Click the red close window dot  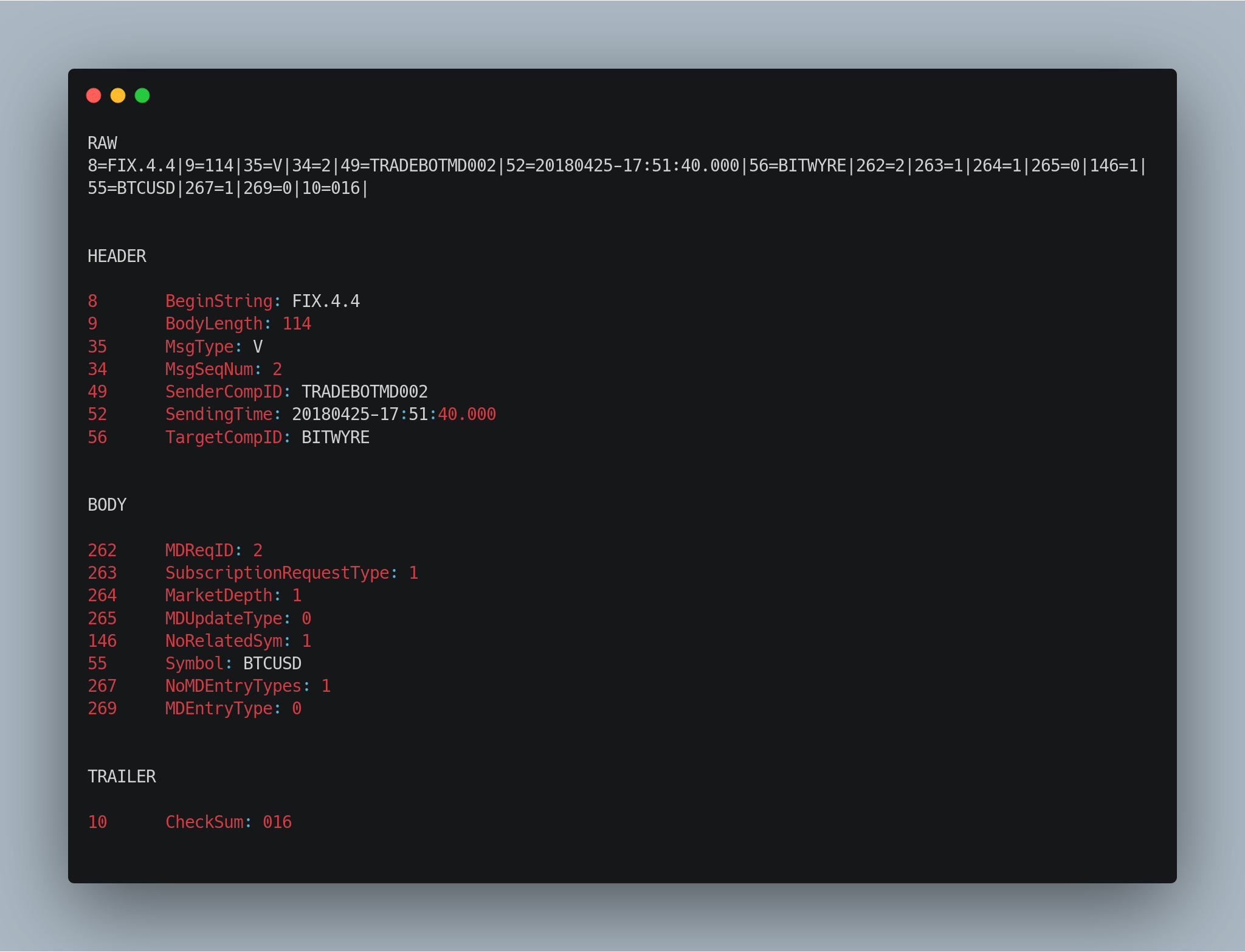[94, 95]
